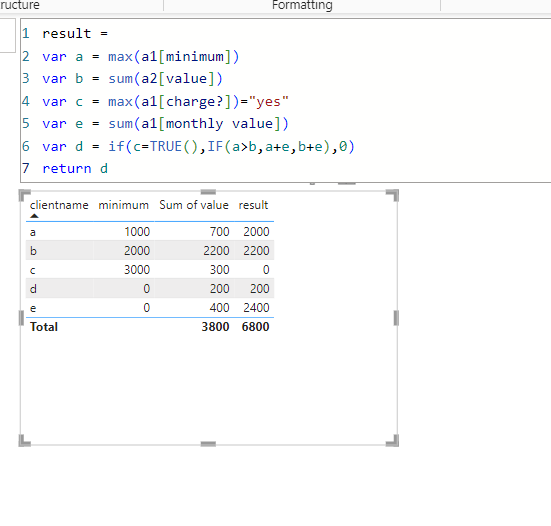Click the 'minimum' column header
This screenshot has height=526, width=551.
[x=123, y=205]
